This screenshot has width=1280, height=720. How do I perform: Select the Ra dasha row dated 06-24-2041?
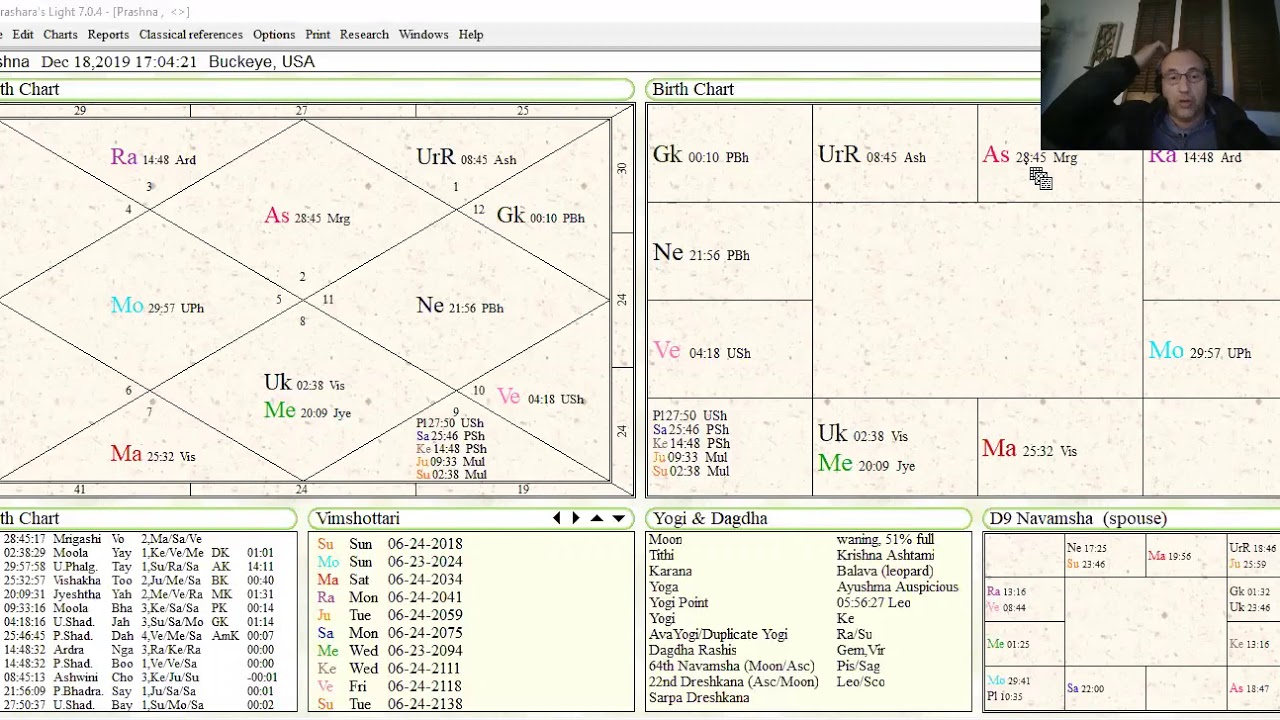pyautogui.click(x=390, y=598)
